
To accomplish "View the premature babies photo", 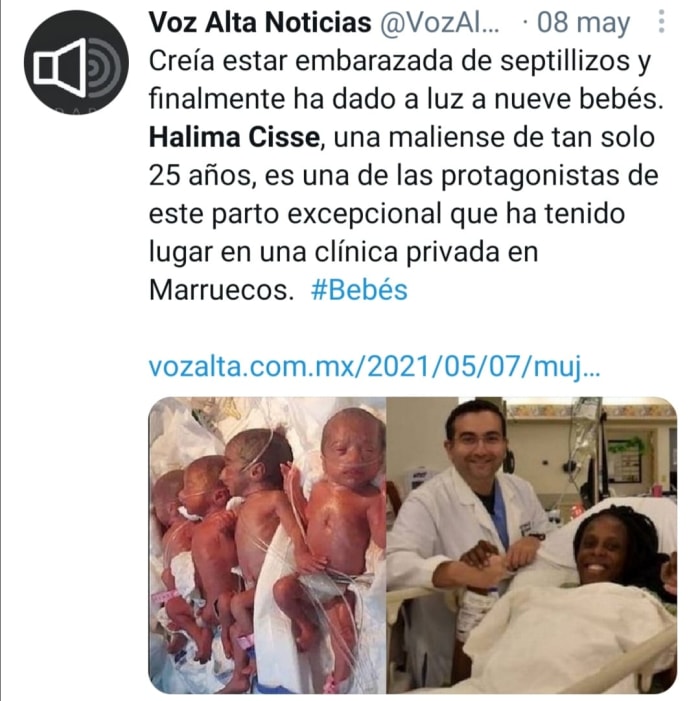I will click(267, 545).
